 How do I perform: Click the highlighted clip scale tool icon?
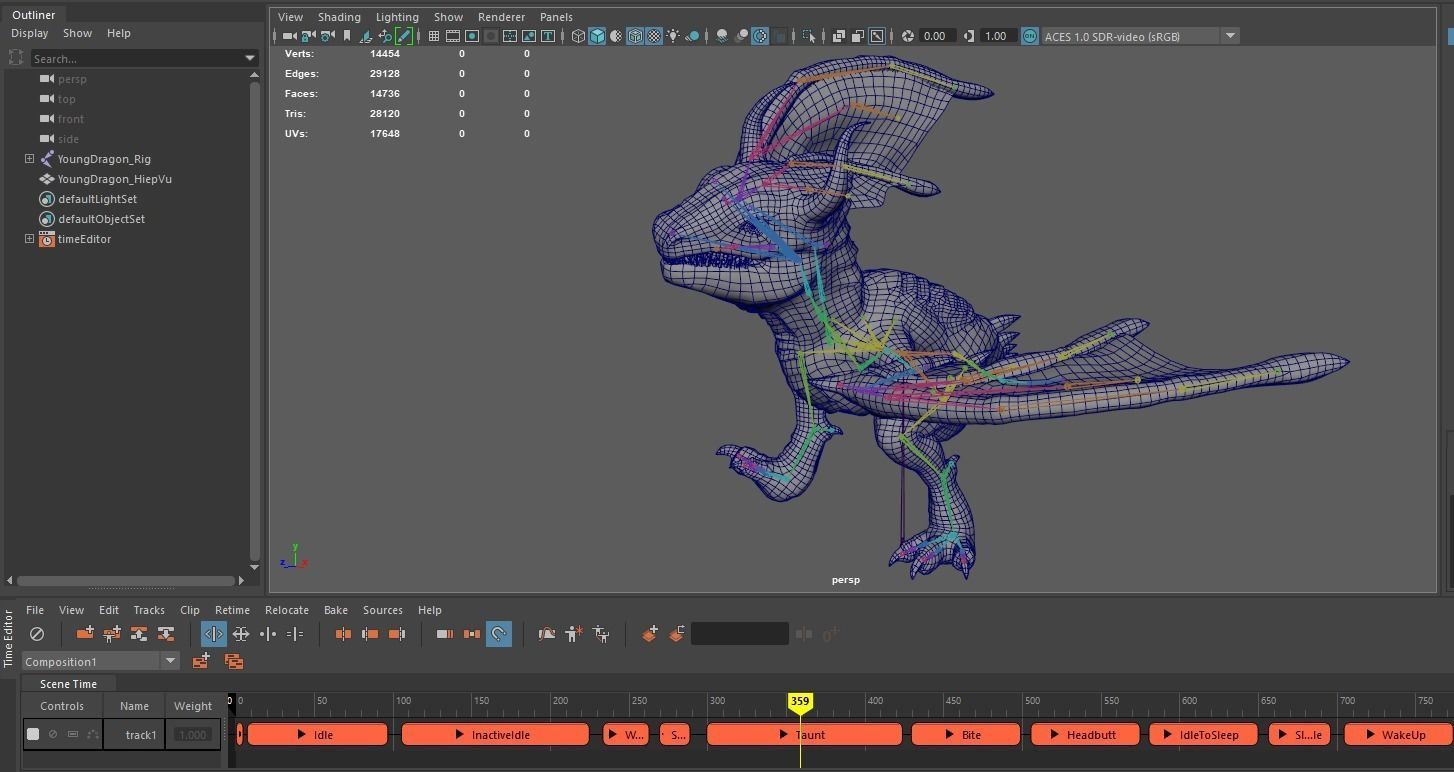(x=213, y=634)
